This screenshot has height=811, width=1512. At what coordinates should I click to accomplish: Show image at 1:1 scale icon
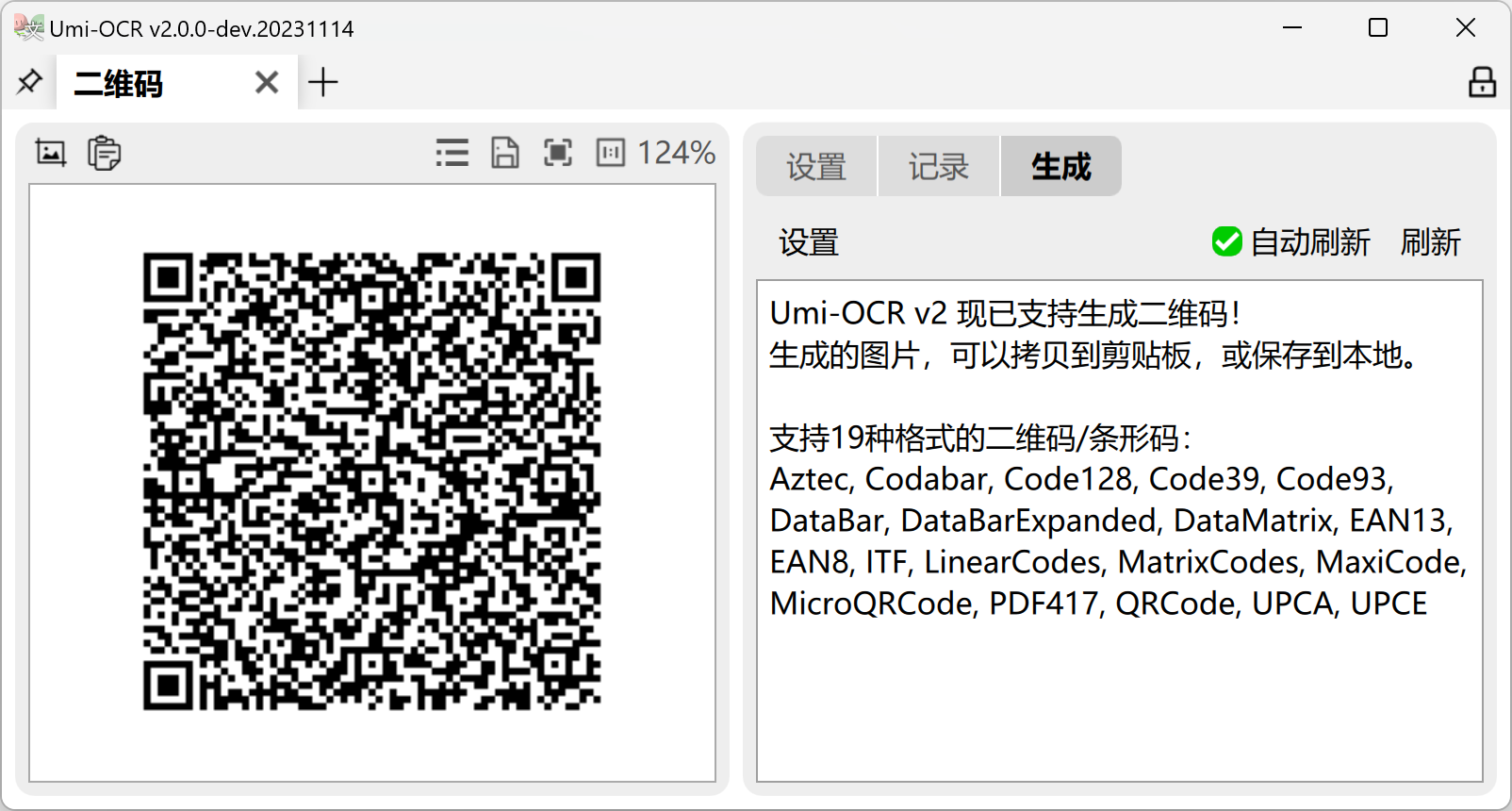tap(611, 153)
